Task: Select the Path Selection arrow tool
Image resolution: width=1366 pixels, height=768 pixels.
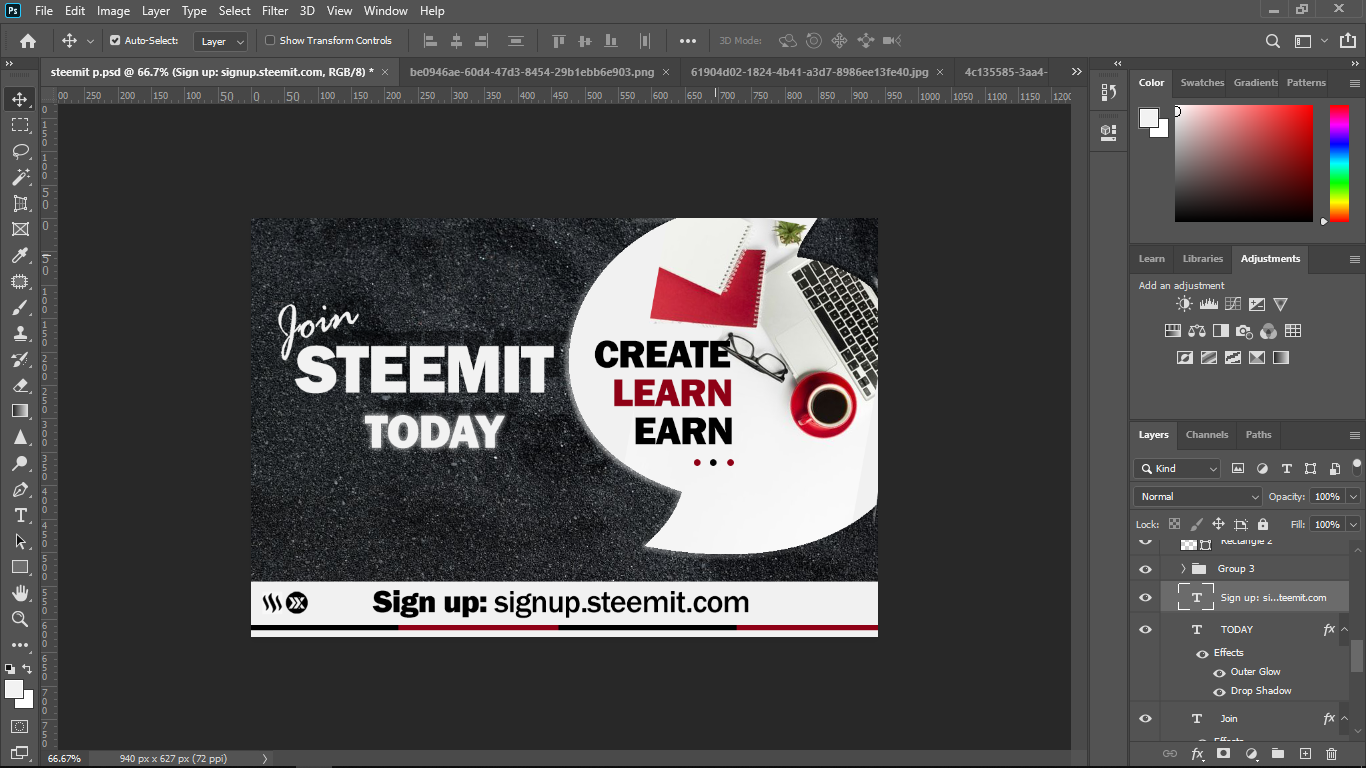Action: pos(20,541)
